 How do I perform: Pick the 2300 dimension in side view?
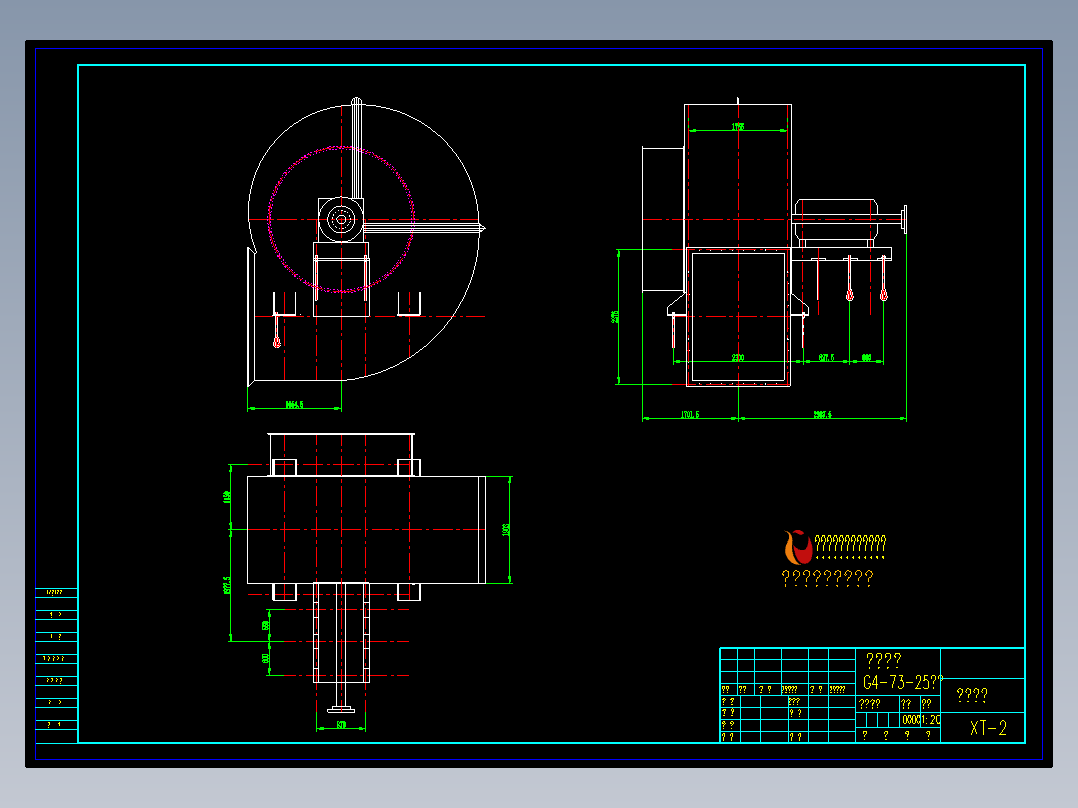coord(738,358)
